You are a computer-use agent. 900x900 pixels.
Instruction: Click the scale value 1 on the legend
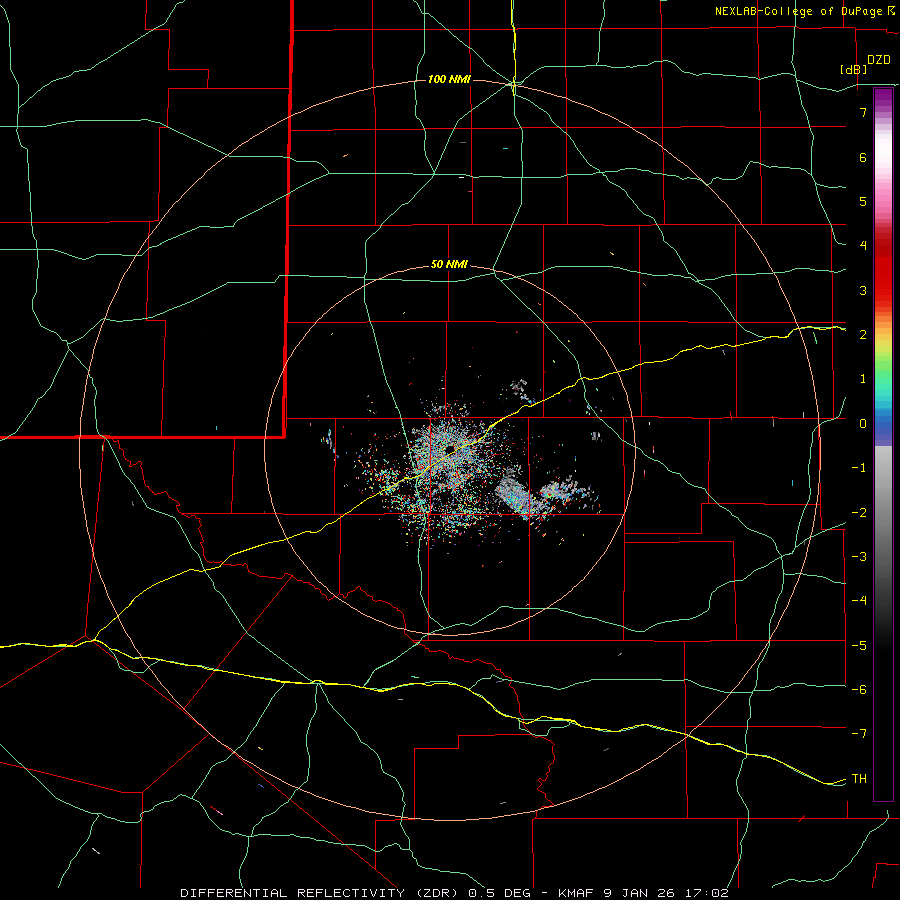pos(863,379)
